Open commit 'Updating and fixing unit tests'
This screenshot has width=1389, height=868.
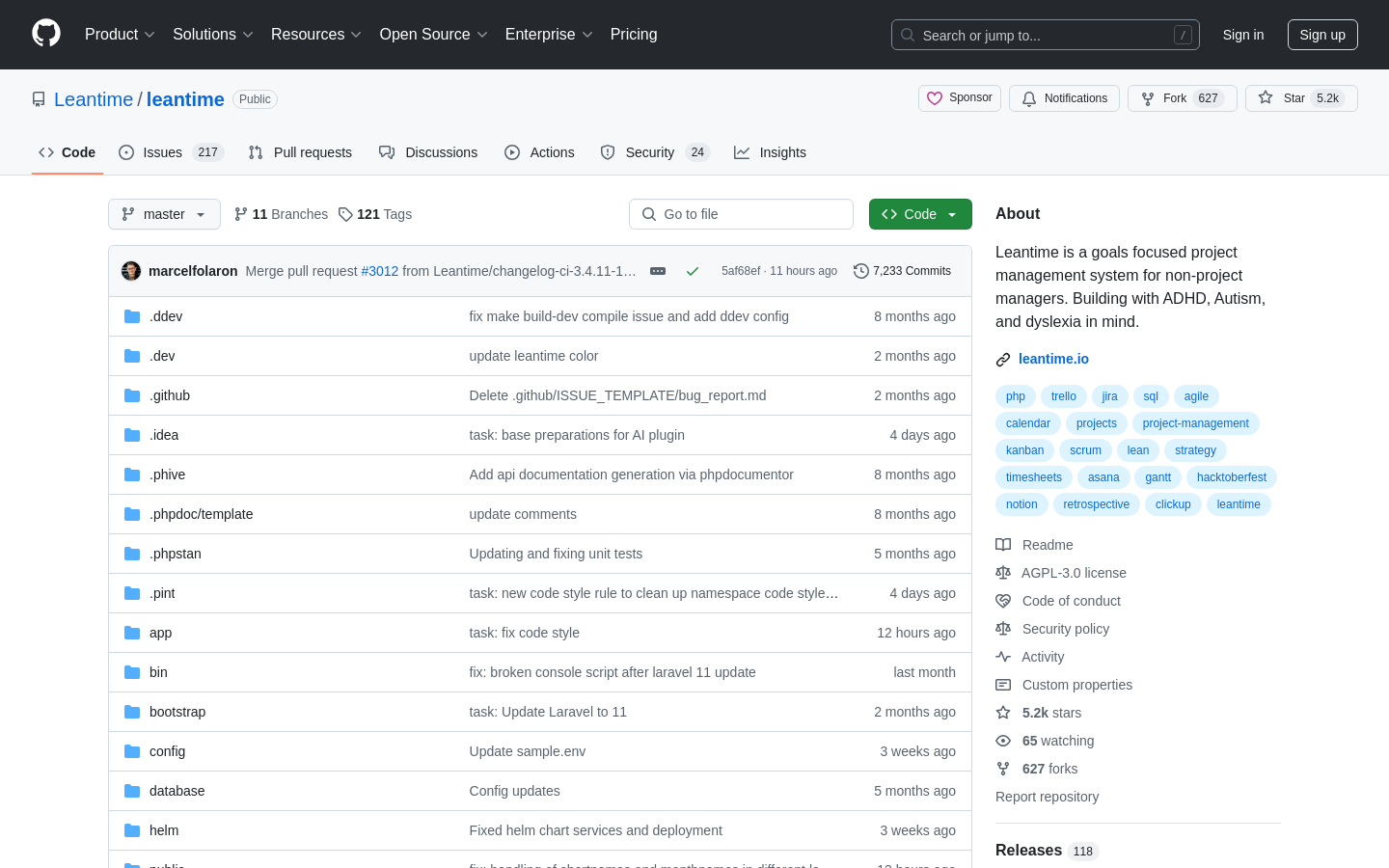point(556,554)
